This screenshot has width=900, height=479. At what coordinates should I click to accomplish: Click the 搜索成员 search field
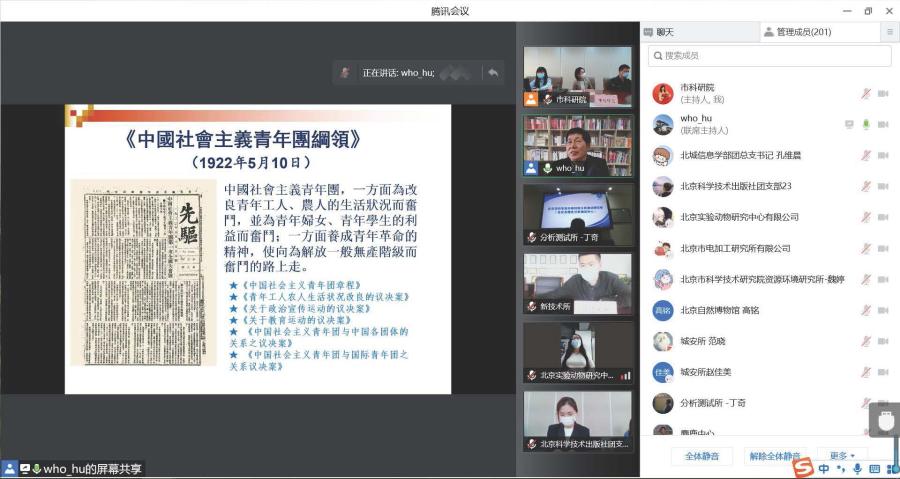coord(769,56)
